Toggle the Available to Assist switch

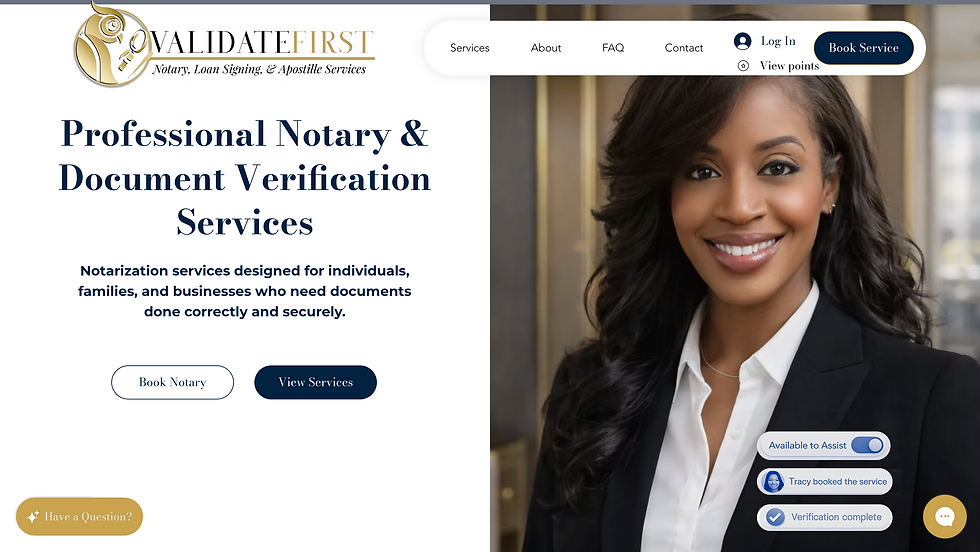point(867,445)
